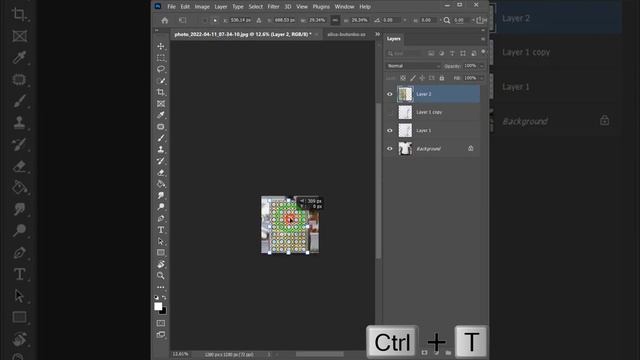640x360 pixels.
Task: Turn layer filtering on or off
Action: (x=484, y=52)
